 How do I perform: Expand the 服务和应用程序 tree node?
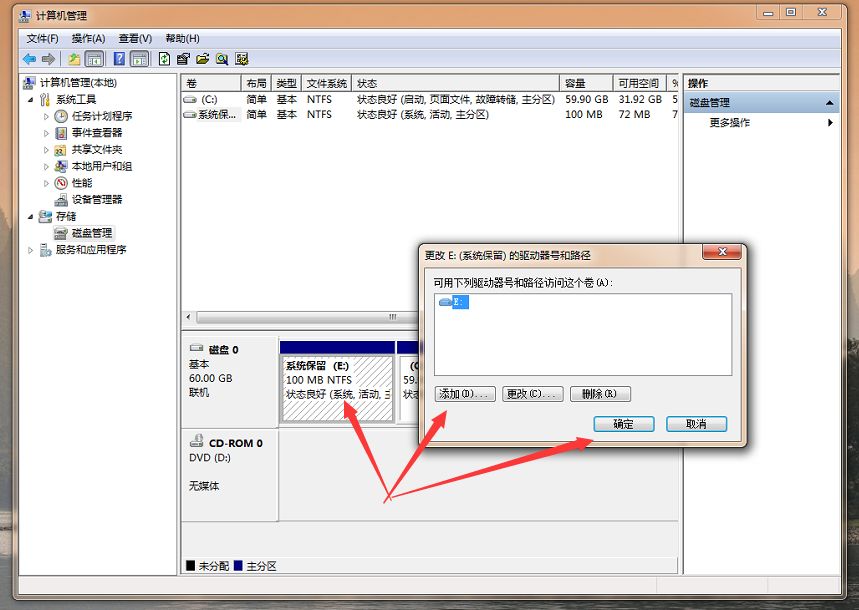point(30,250)
